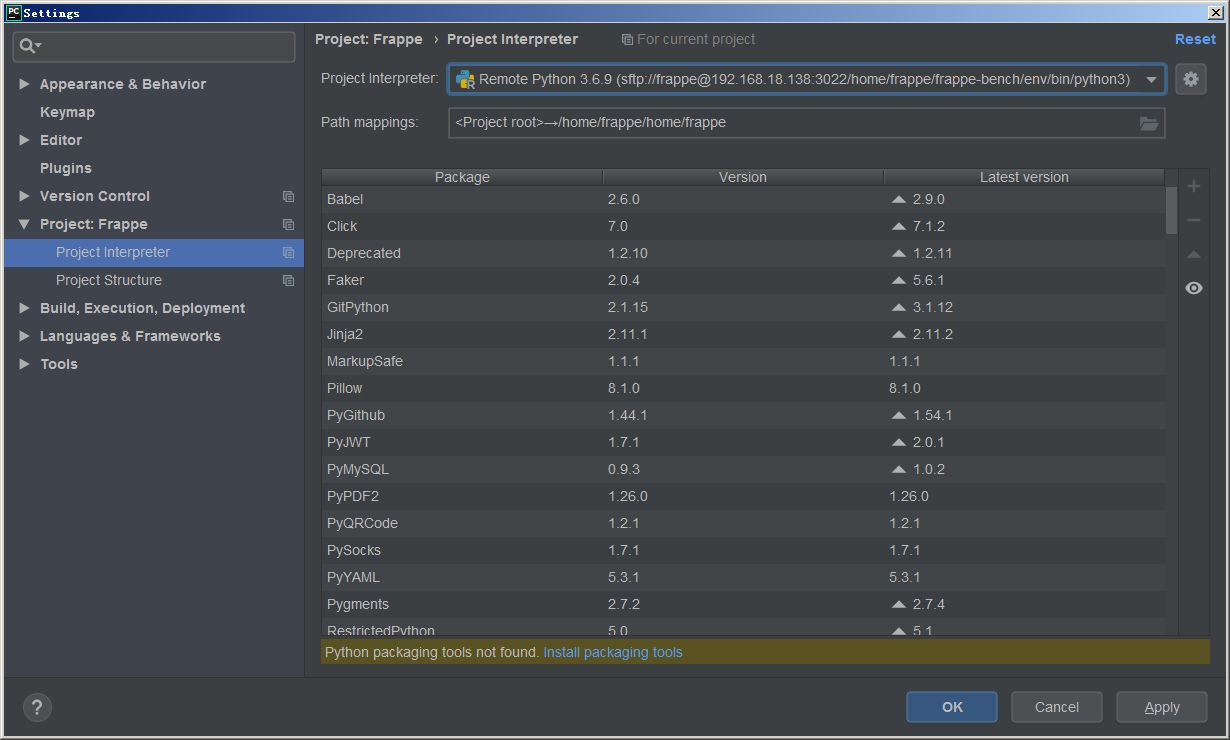Select the PyQRCode package row
The image size is (1230, 740).
743,523
